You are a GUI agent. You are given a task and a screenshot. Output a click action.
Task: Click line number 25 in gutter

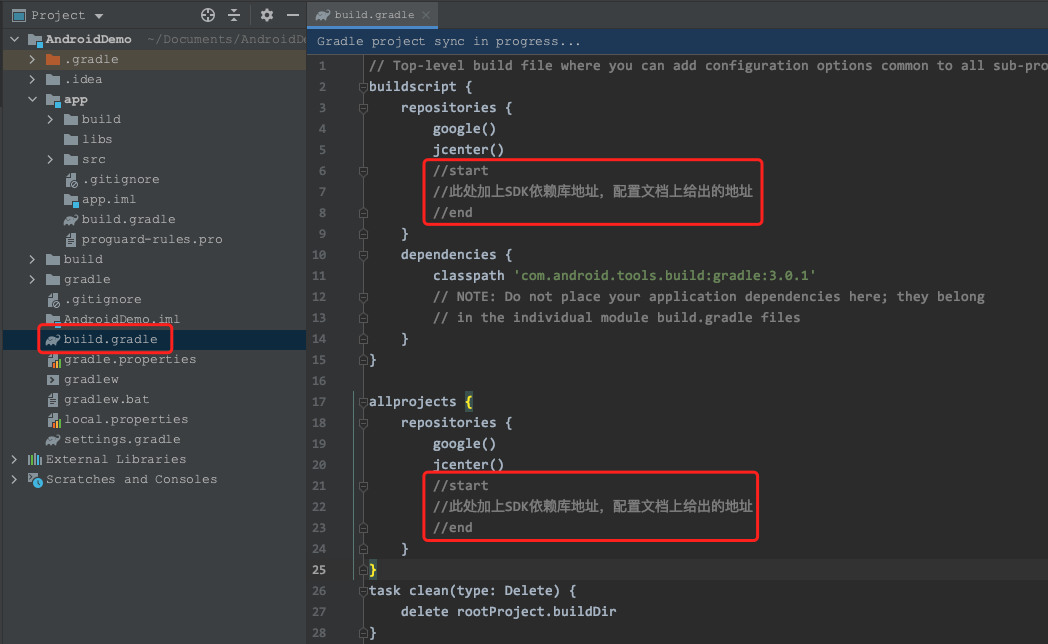point(319,570)
